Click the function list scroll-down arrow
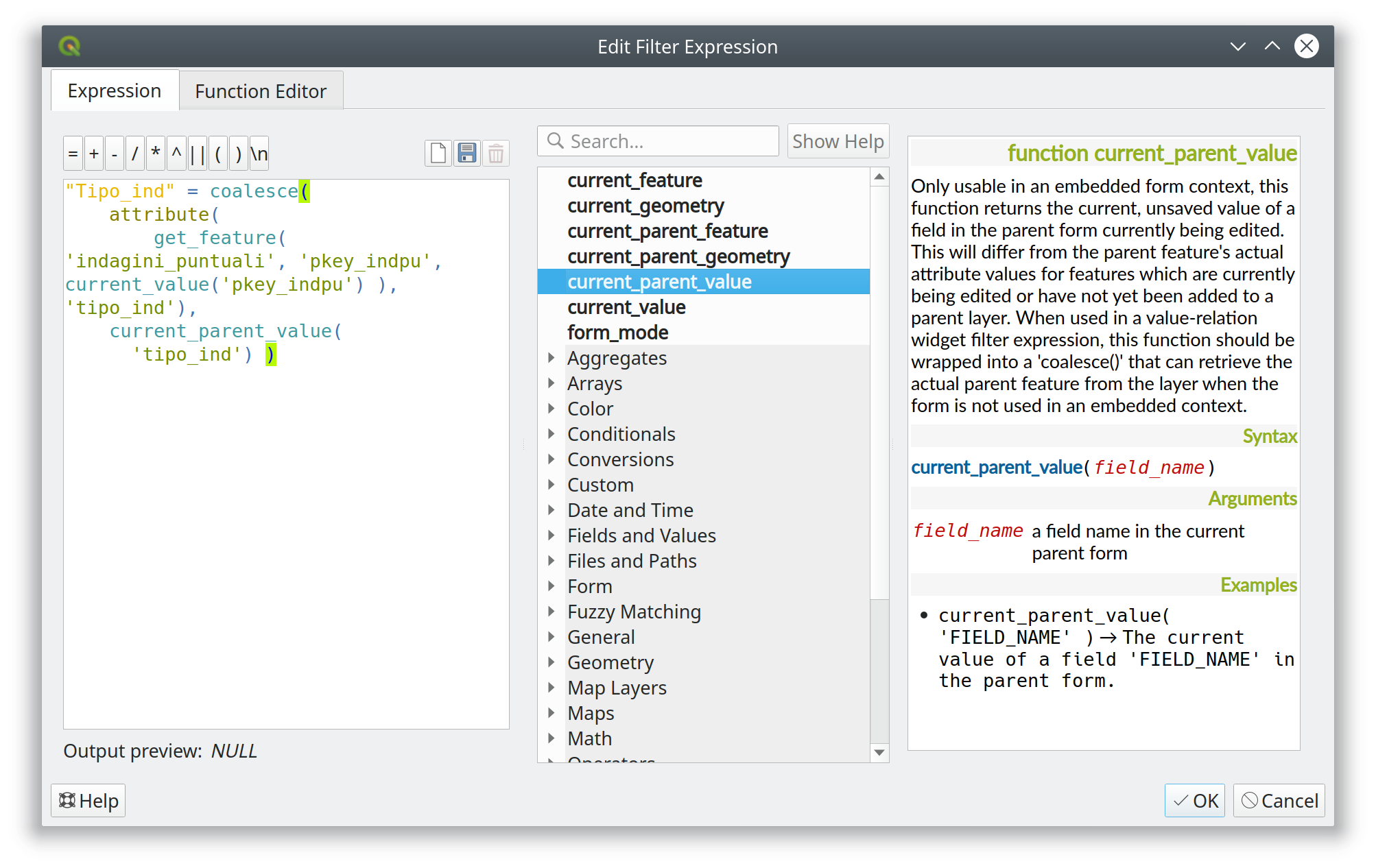Image resolution: width=1376 pixels, height=868 pixels. [879, 753]
